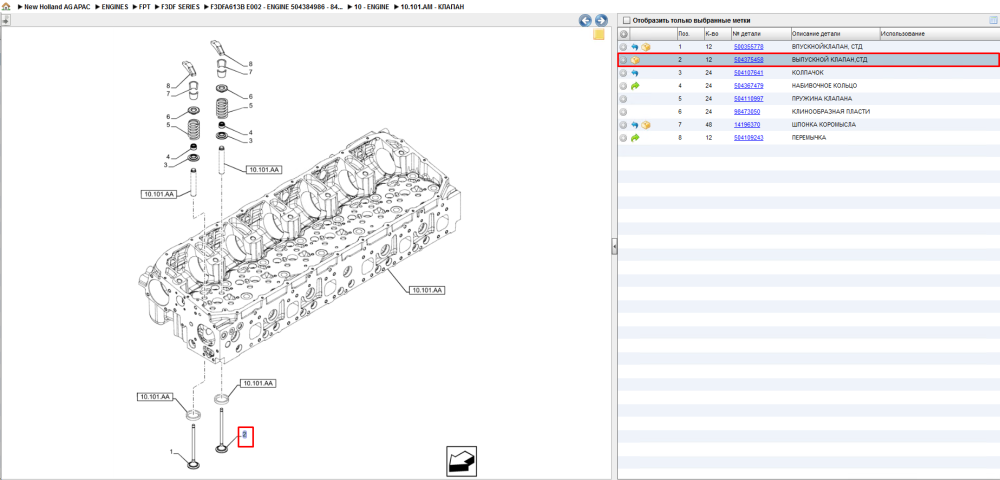Viewport: 1000px width, 480px height.
Task: Select the ВПУСКНОЙКЛАПАН, СТД description
Action: (x=827, y=47)
